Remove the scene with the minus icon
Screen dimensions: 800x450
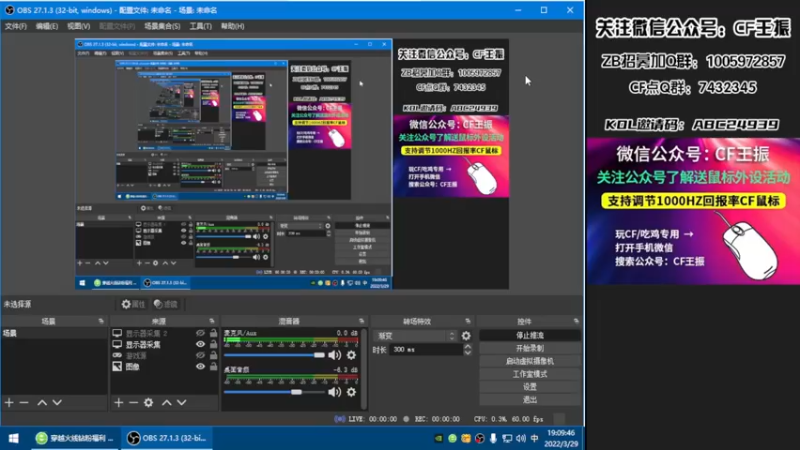[x=24, y=403]
